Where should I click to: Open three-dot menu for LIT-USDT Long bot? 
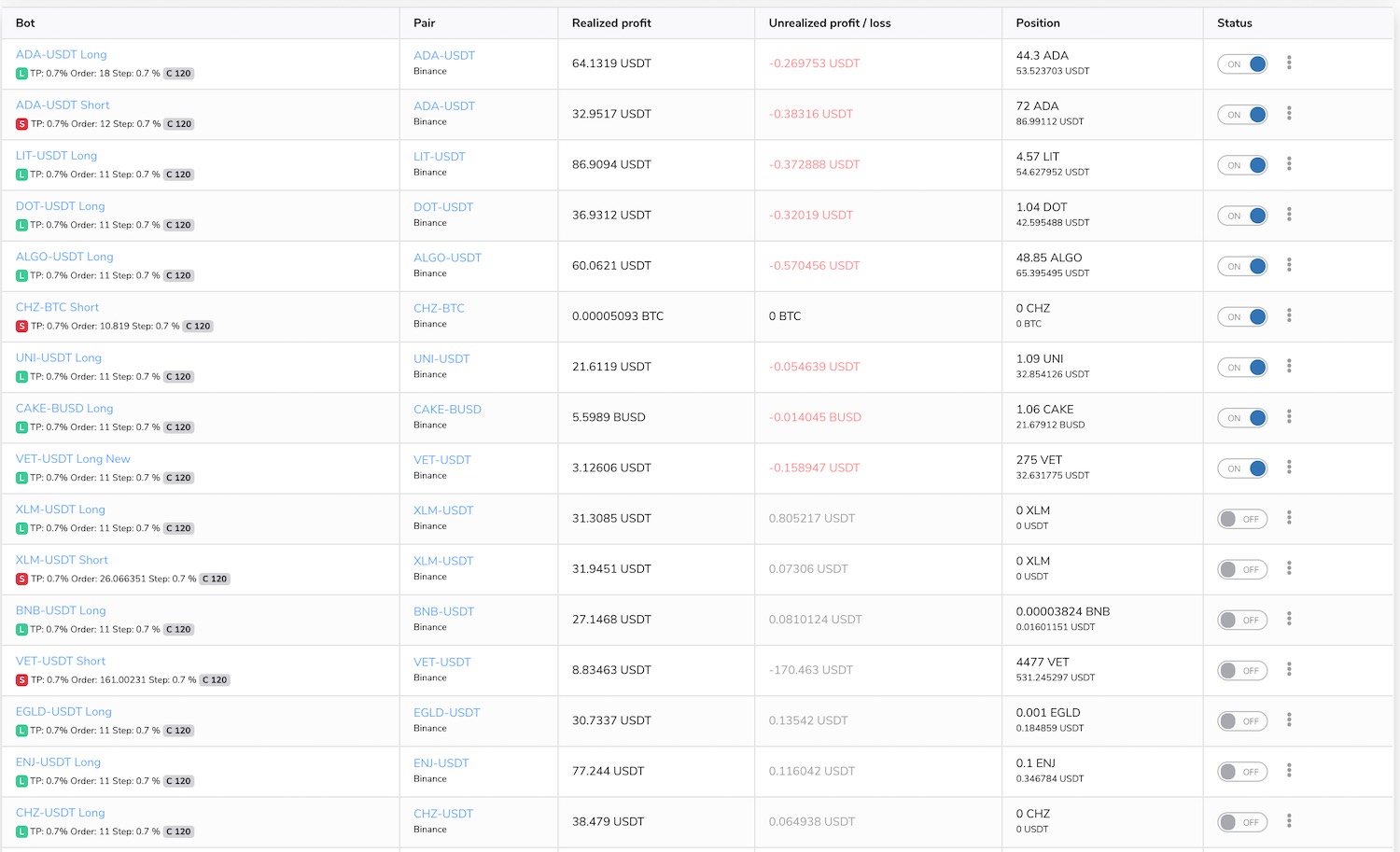pyautogui.click(x=1289, y=164)
